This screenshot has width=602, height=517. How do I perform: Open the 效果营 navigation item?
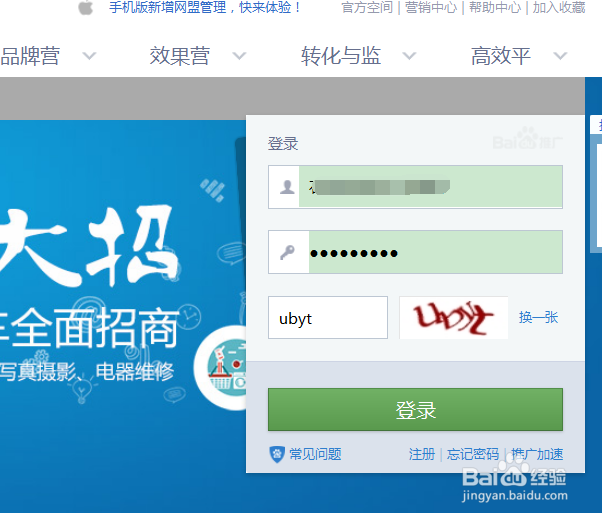click(180, 56)
